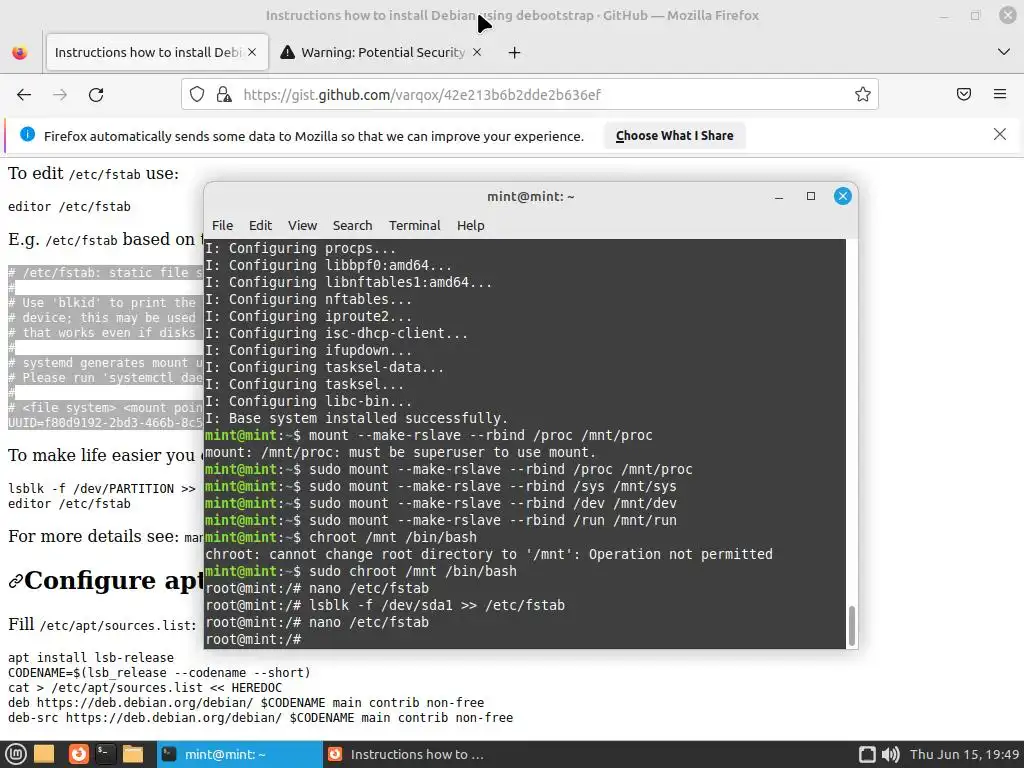Click 'cat > /etc/apt/sources.list << HEREDOC' line
The width and height of the screenshot is (1024, 768).
pyautogui.click(x=145, y=688)
